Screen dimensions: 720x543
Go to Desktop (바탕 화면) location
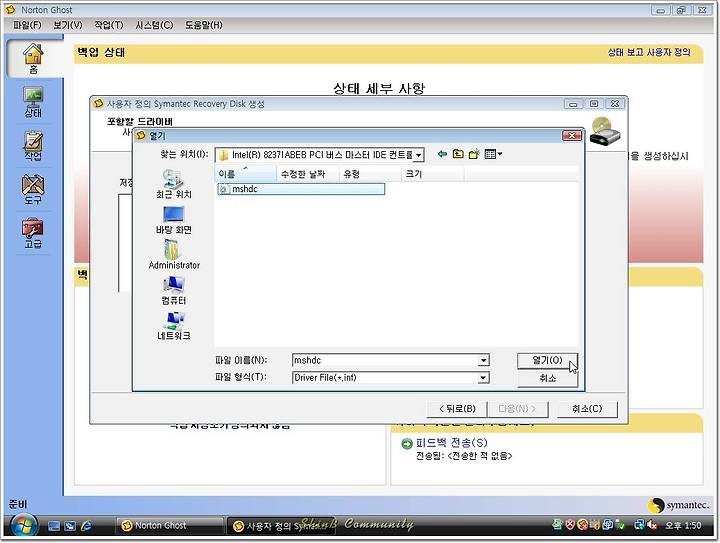[x=174, y=220]
